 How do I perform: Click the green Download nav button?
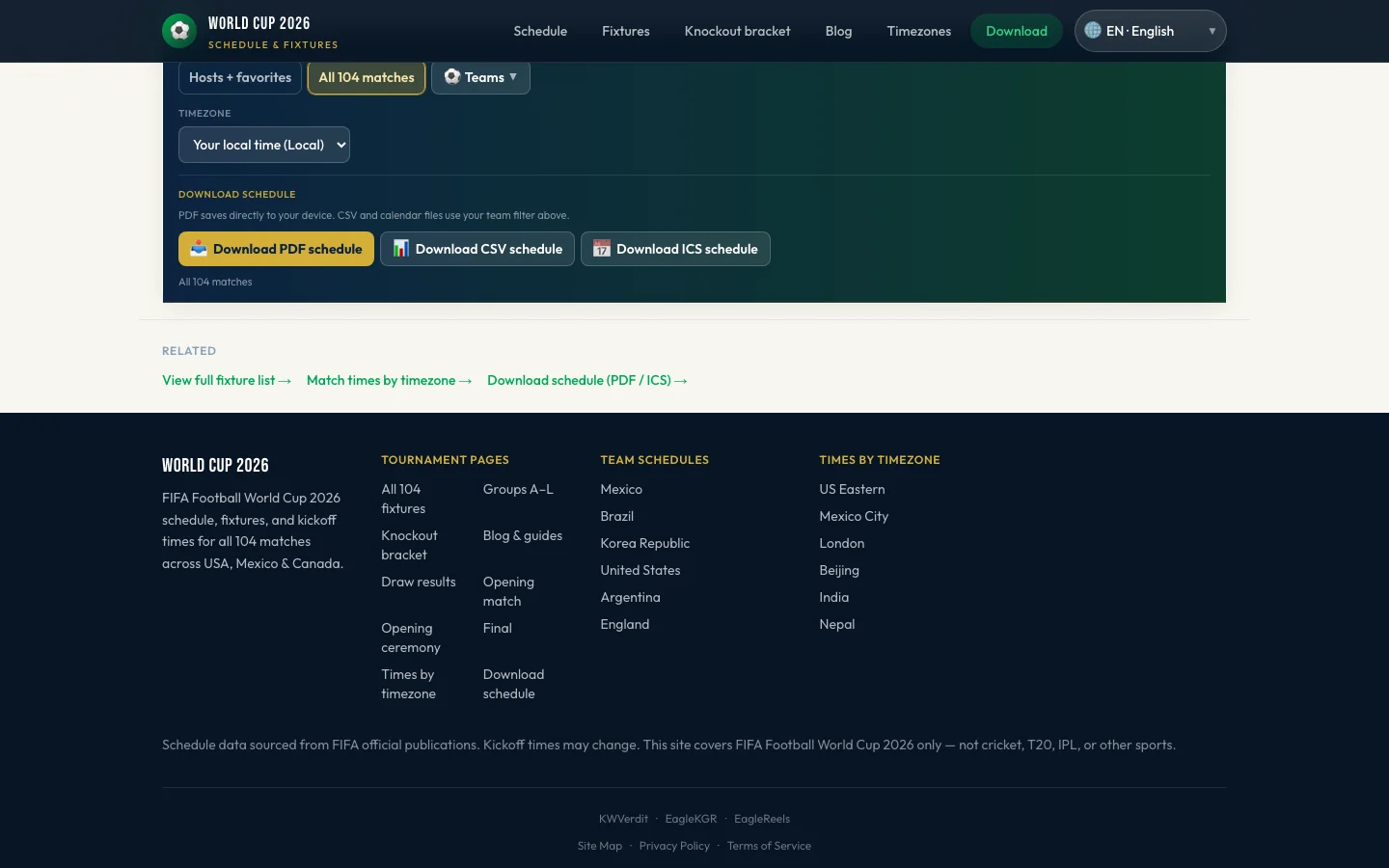1017,31
